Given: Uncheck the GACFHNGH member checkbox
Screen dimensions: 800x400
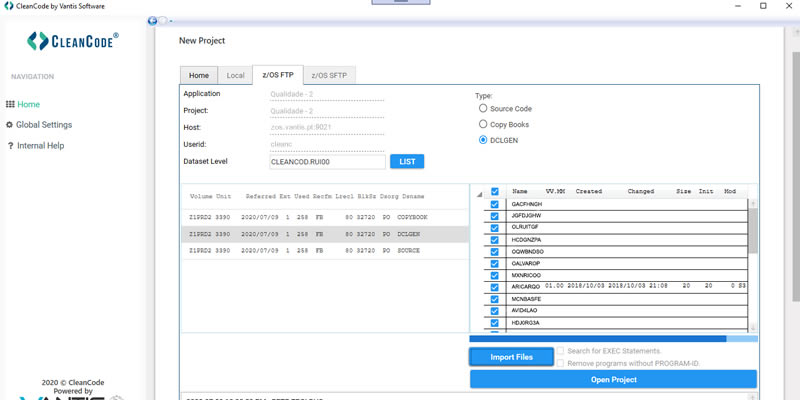Looking at the screenshot, I should coord(494,204).
